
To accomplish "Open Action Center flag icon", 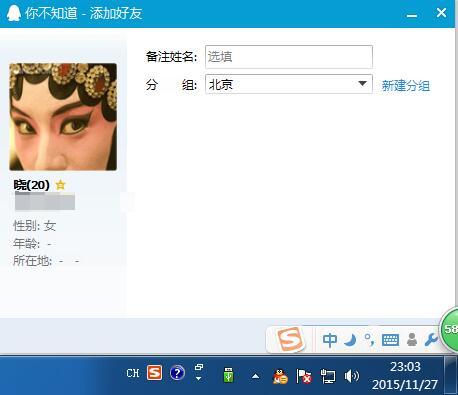I will click(x=304, y=376).
